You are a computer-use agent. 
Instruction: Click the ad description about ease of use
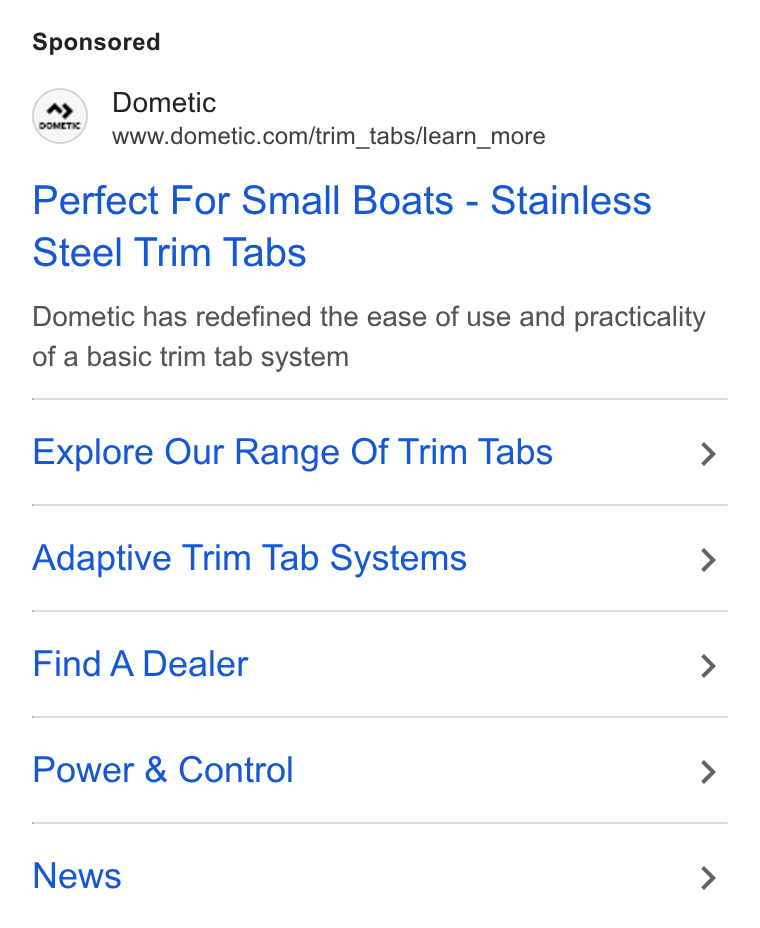pyautogui.click(x=369, y=337)
